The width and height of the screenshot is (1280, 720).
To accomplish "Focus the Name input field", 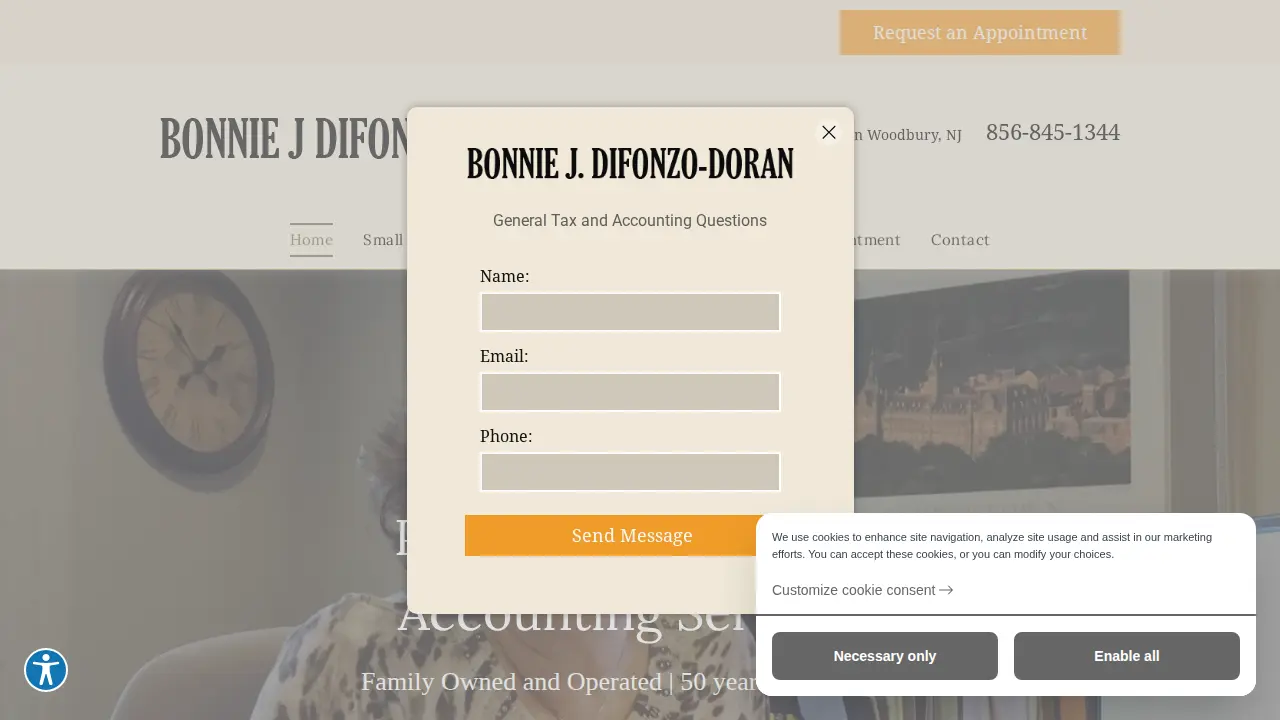I will click(x=630, y=312).
